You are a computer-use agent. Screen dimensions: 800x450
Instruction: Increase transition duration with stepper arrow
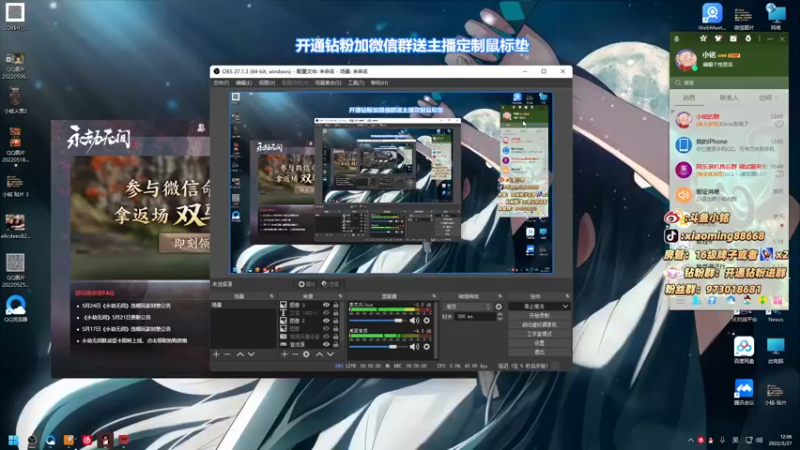[499, 314]
